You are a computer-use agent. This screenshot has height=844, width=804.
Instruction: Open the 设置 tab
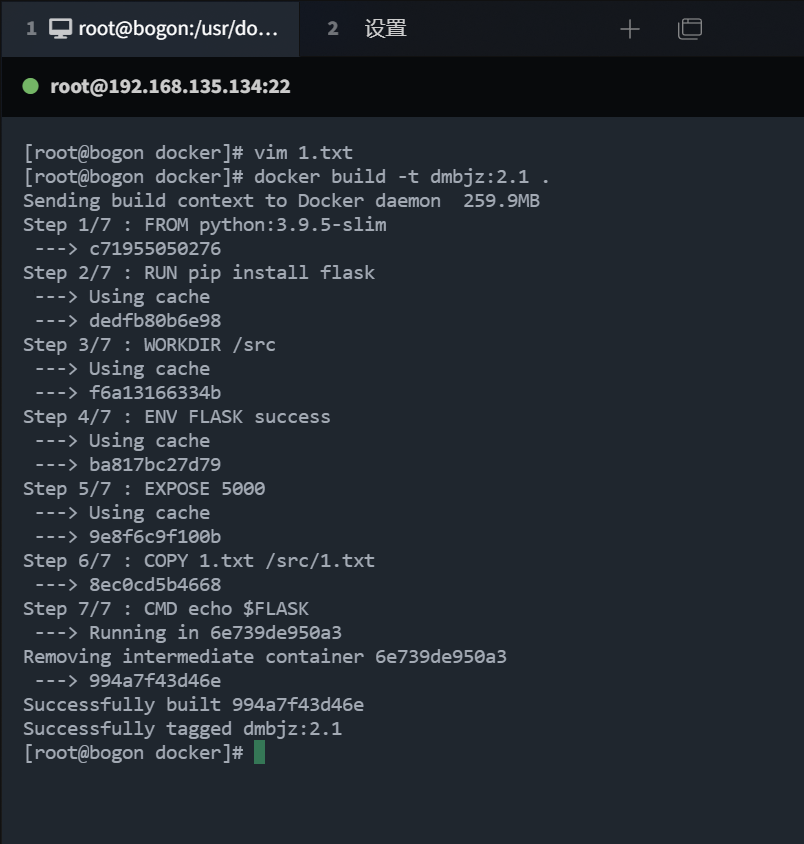(385, 29)
